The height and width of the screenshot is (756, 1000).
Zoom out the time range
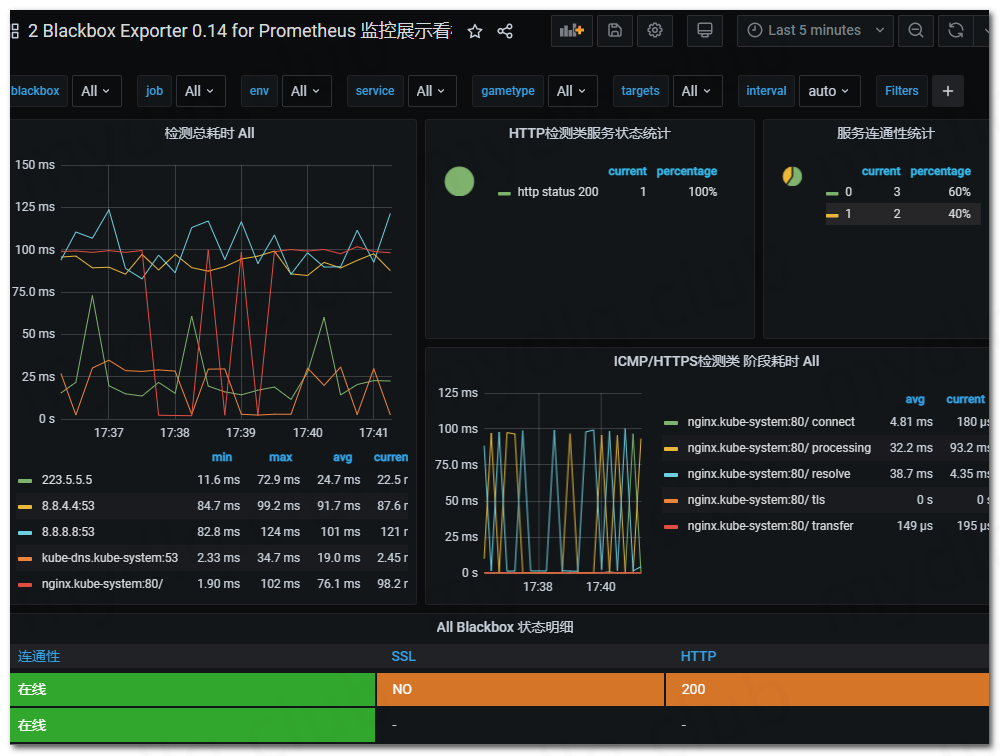[x=916, y=31]
